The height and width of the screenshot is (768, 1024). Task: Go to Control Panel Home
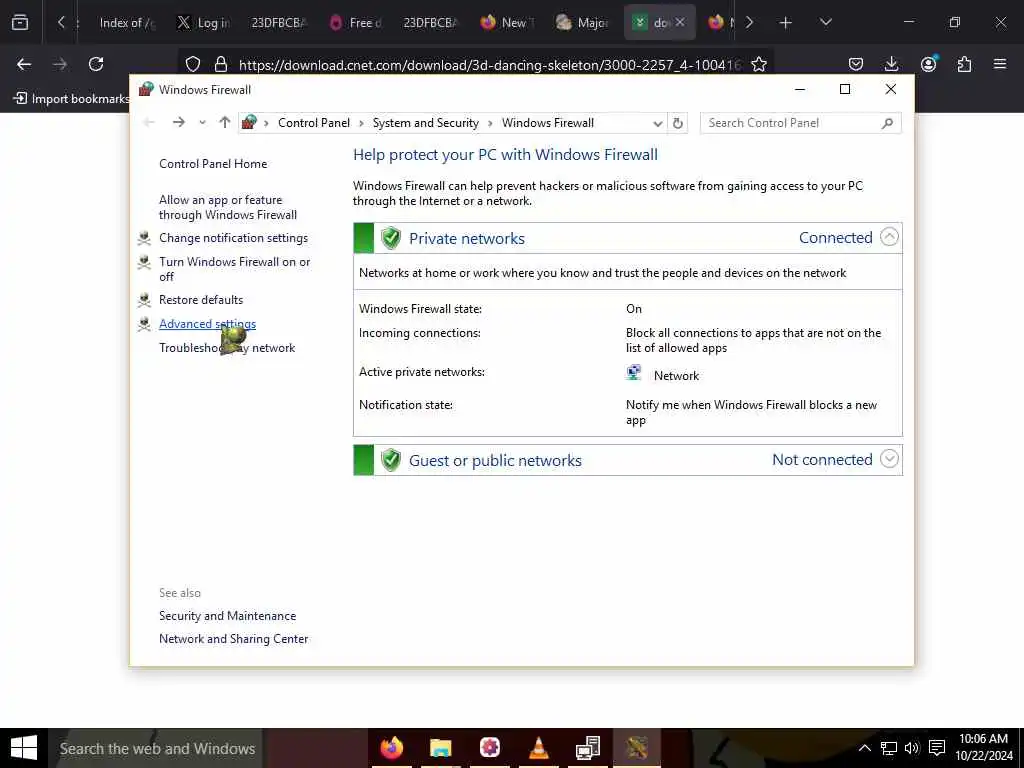[213, 164]
